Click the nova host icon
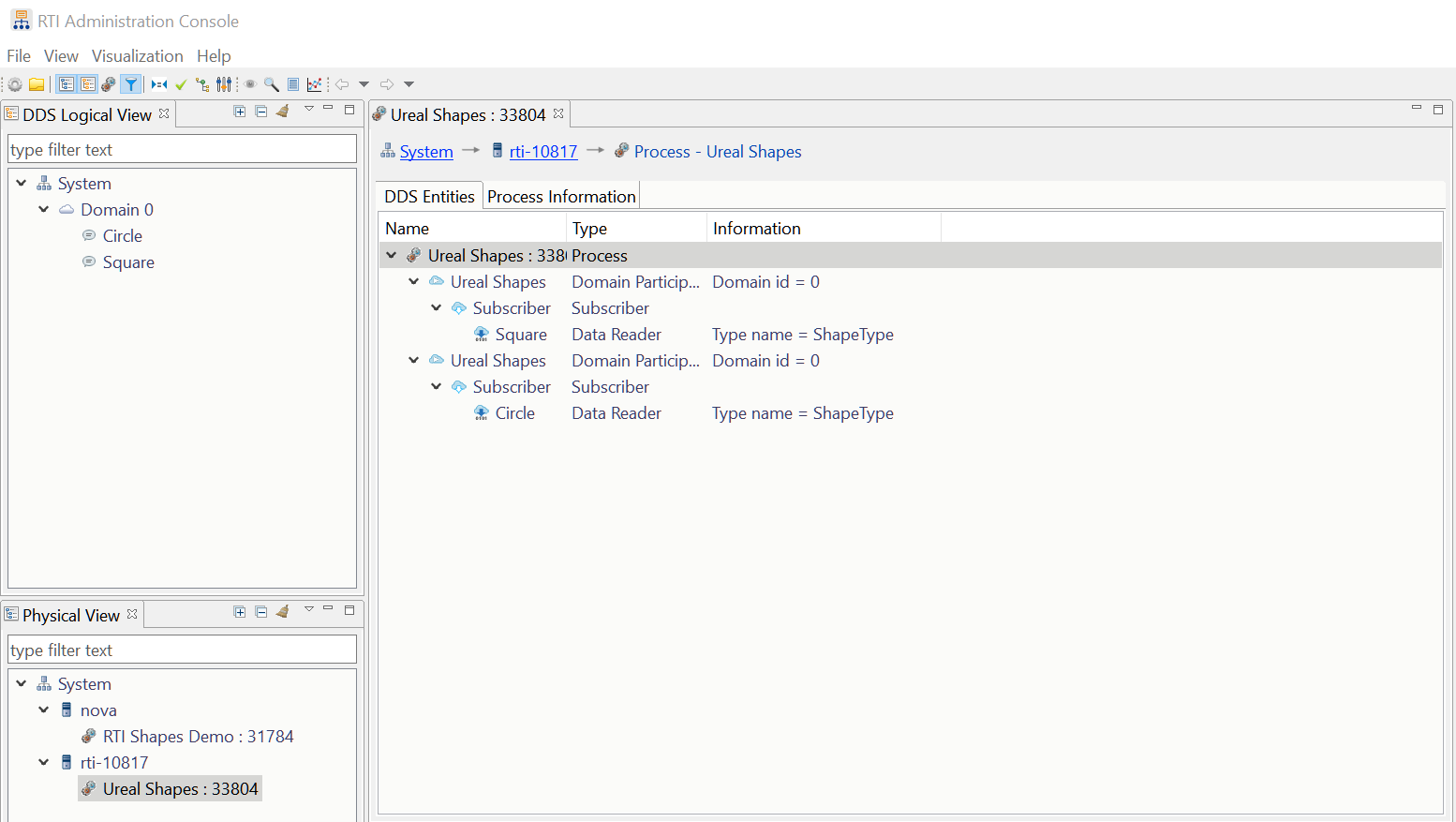1456x822 pixels. point(67,710)
